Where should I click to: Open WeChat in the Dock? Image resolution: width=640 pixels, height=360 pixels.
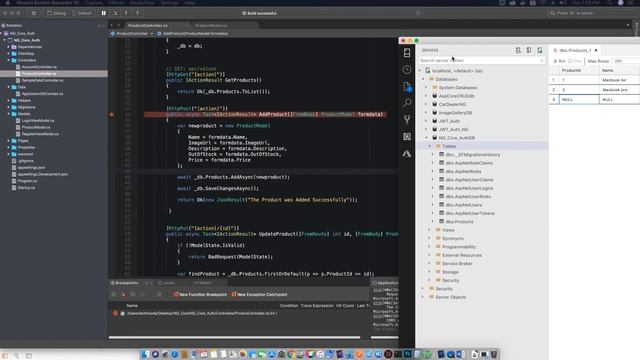pos(262,354)
